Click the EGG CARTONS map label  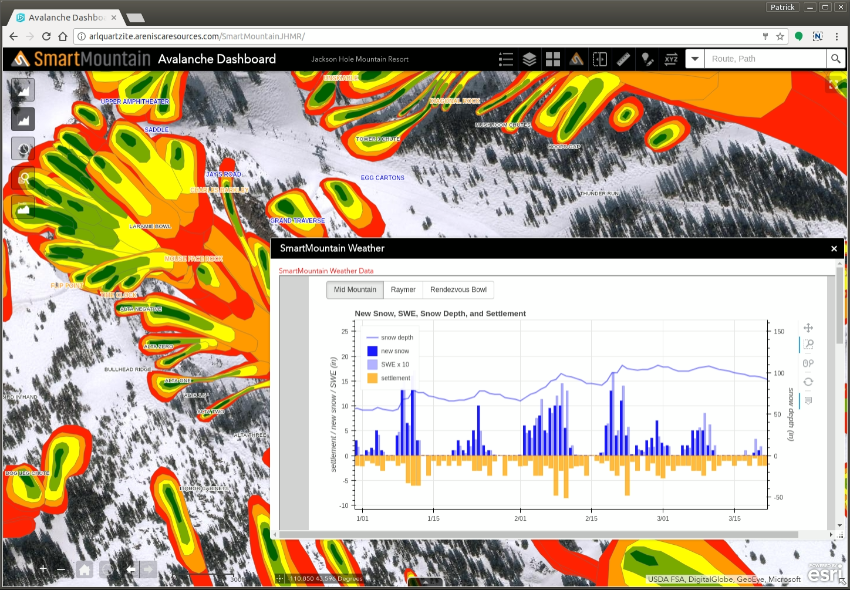coord(382,178)
